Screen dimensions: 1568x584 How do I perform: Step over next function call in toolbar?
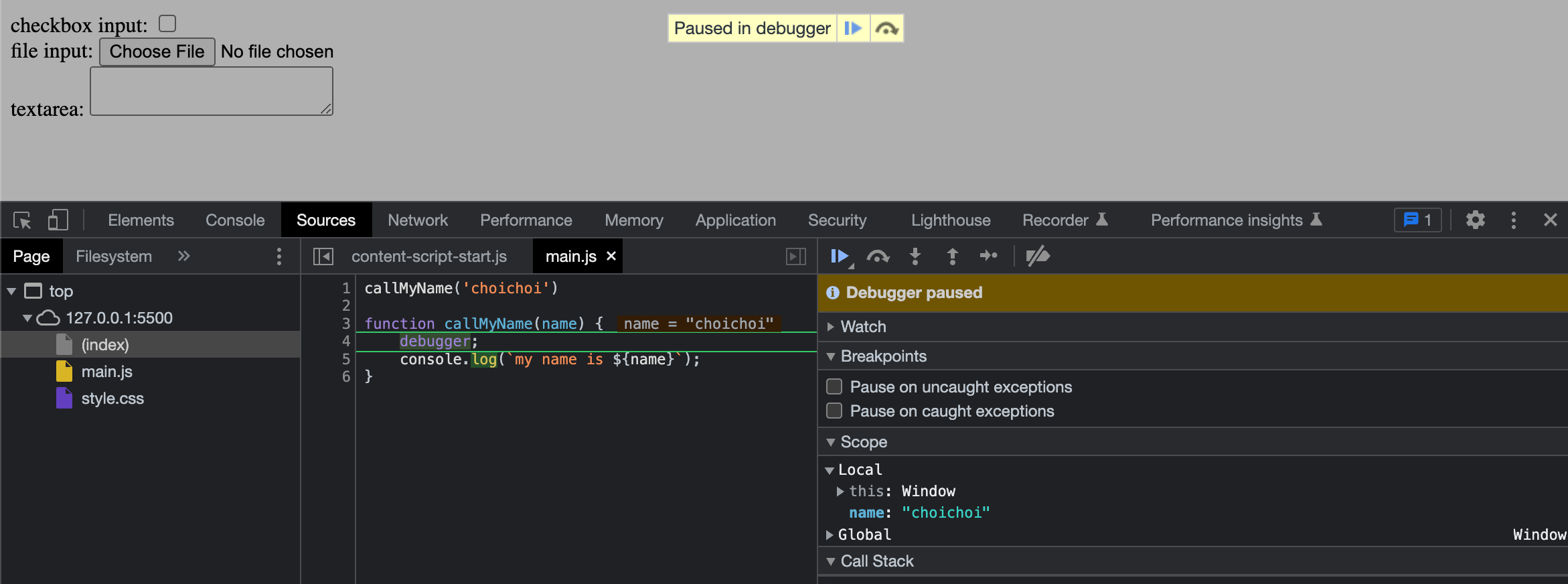[878, 257]
